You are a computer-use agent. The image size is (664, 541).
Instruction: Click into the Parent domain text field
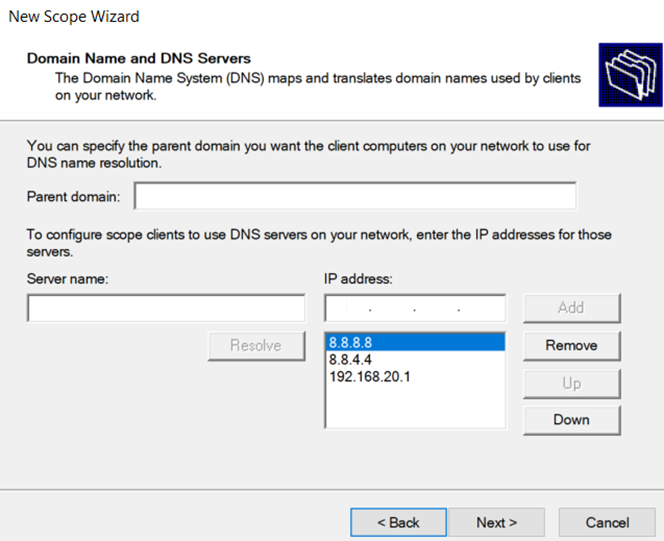click(355, 196)
